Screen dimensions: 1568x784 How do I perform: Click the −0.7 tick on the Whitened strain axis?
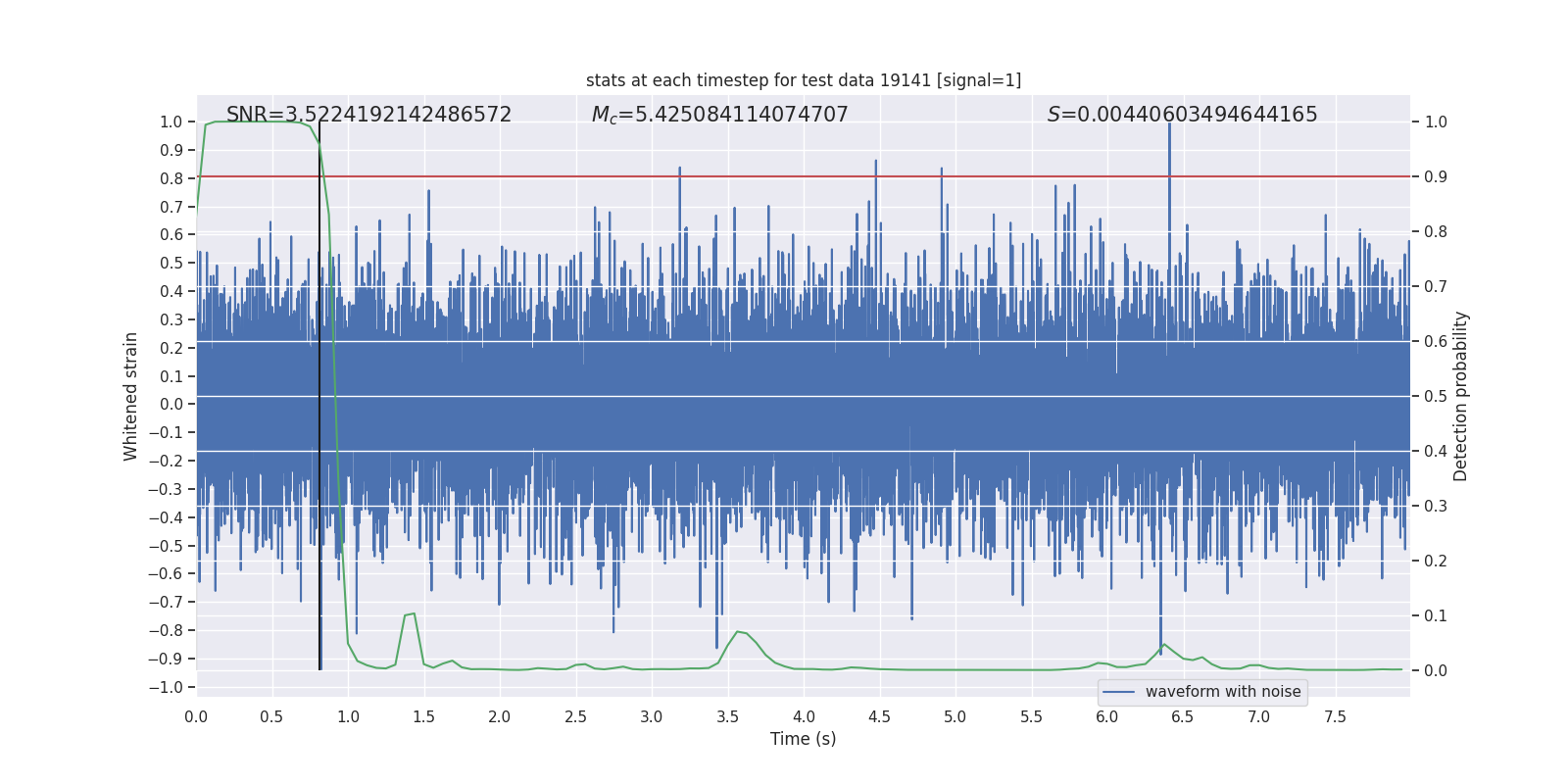(166, 602)
